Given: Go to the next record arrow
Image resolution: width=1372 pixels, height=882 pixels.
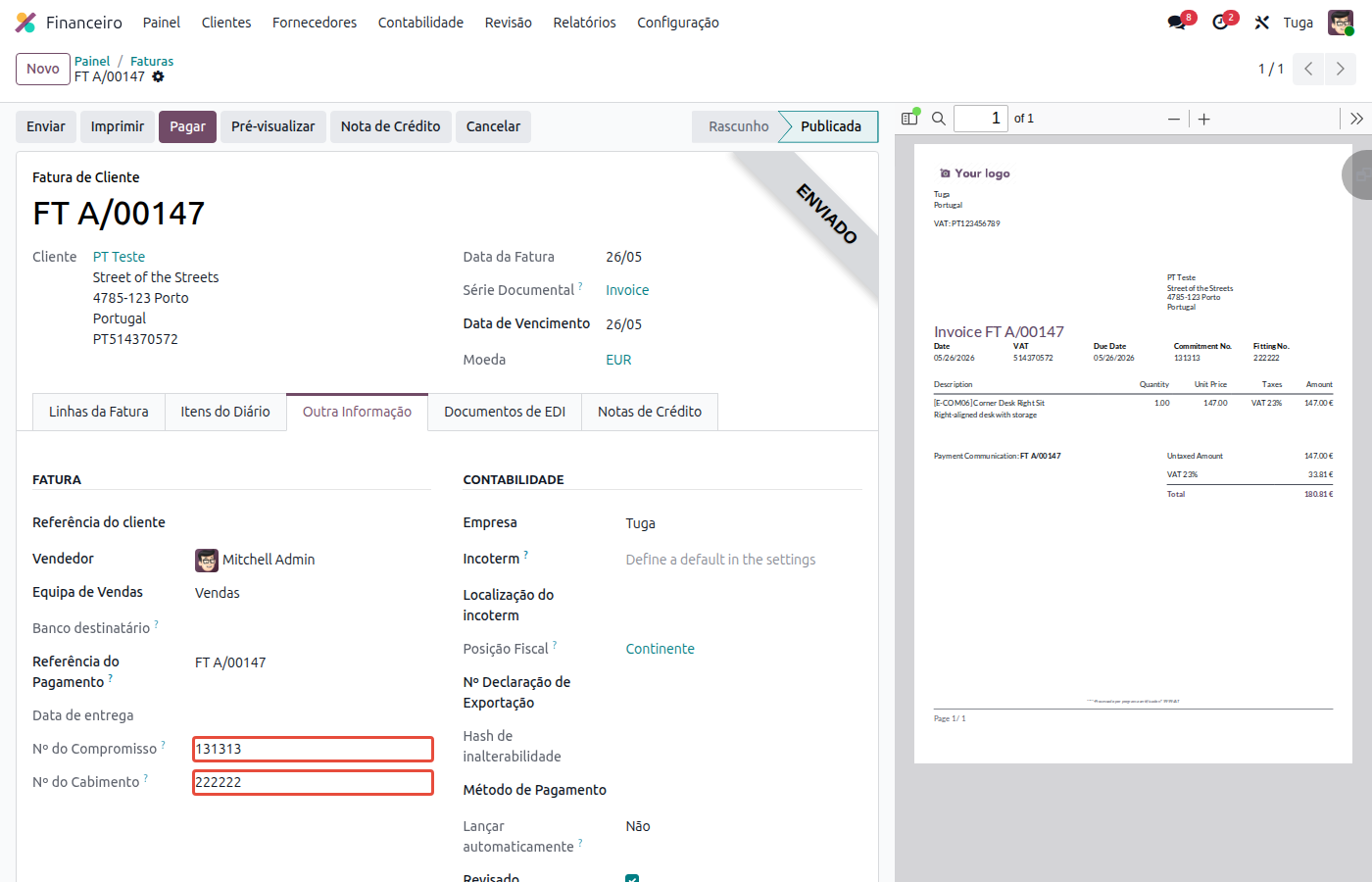Looking at the screenshot, I should pyautogui.click(x=1341, y=69).
